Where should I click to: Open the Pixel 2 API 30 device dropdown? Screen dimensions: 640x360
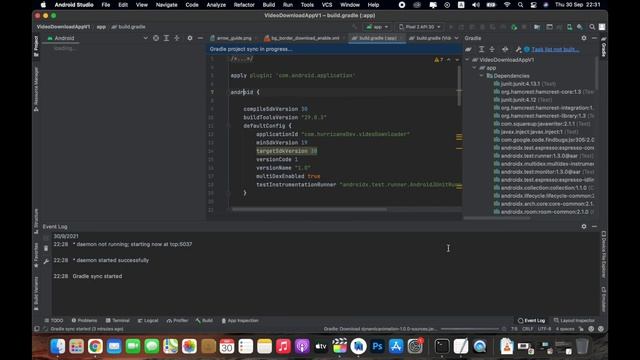tap(420, 27)
